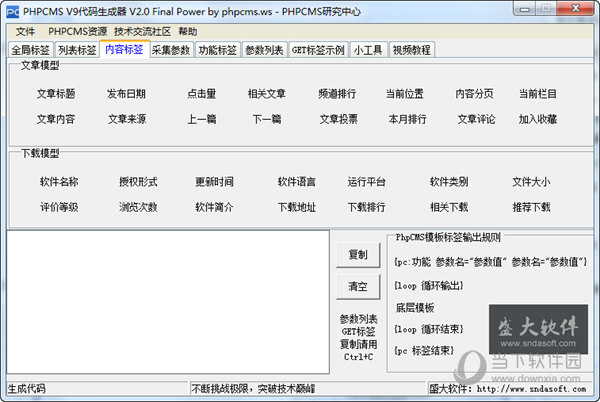Click the PC application icon in title bar

tap(13, 12)
